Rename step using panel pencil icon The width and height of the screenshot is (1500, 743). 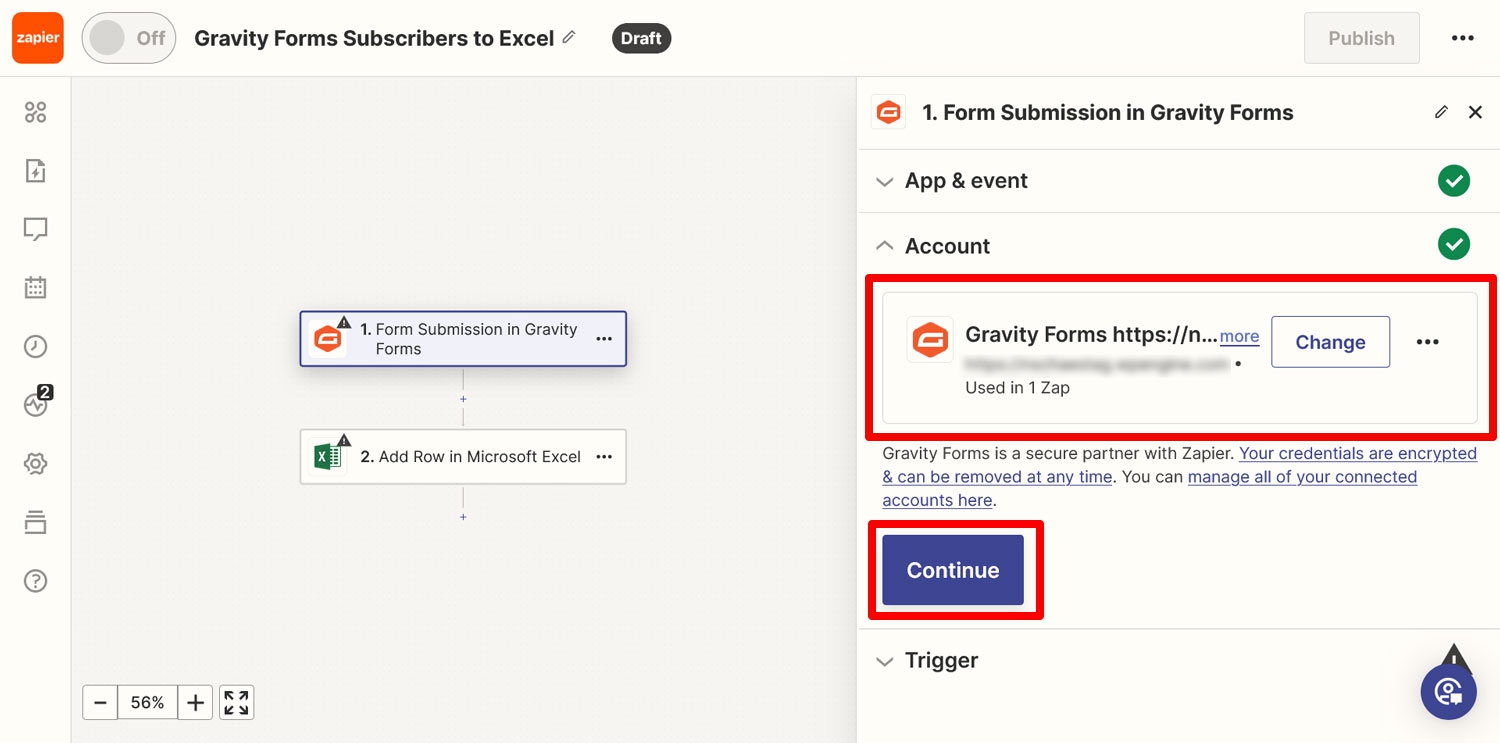coord(1441,112)
